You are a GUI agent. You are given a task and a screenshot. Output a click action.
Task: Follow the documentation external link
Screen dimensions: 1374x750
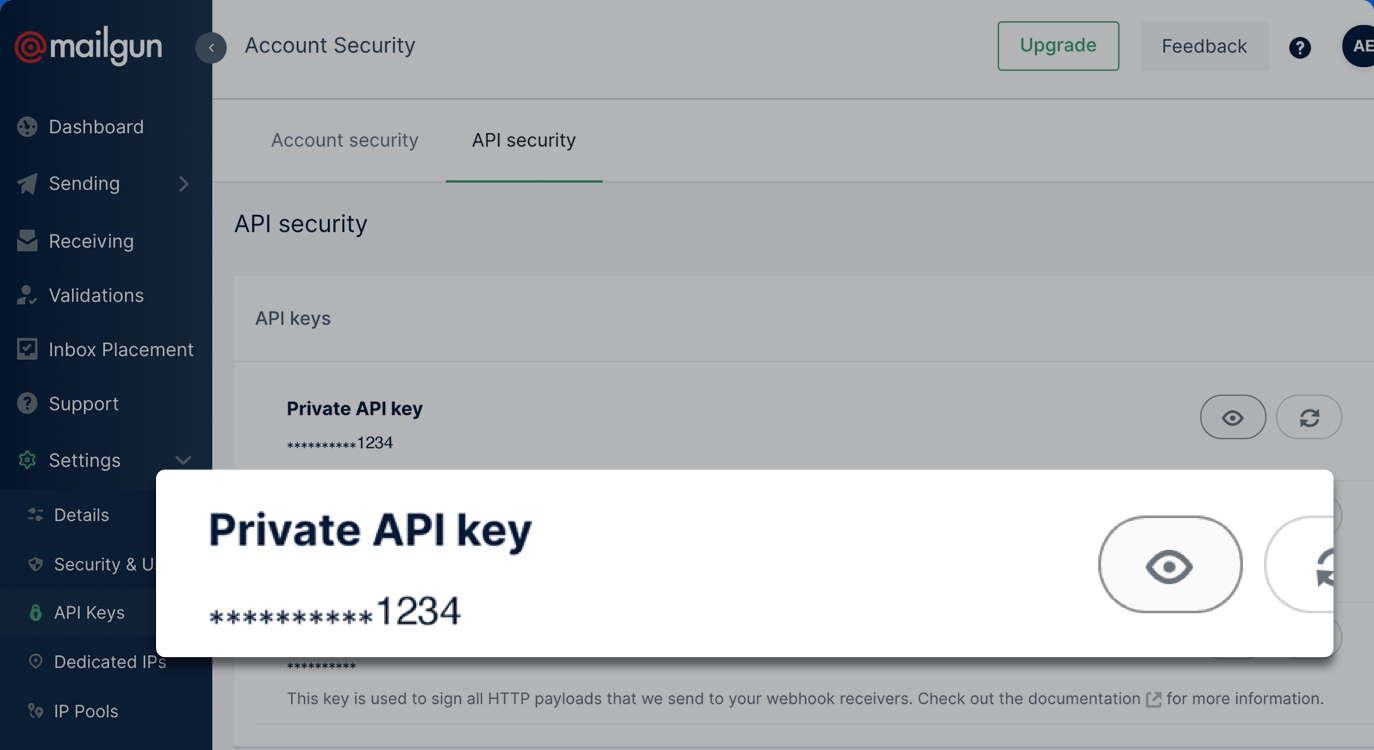tap(1153, 699)
